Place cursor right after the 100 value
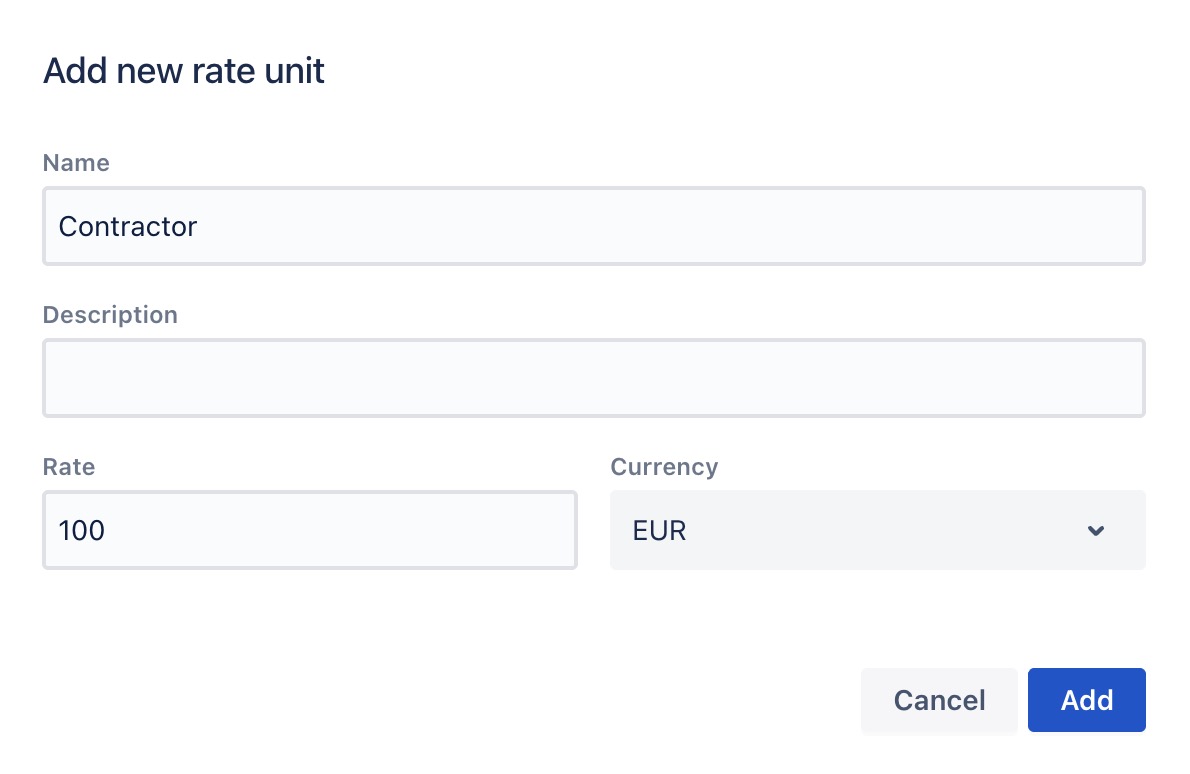 pos(107,531)
